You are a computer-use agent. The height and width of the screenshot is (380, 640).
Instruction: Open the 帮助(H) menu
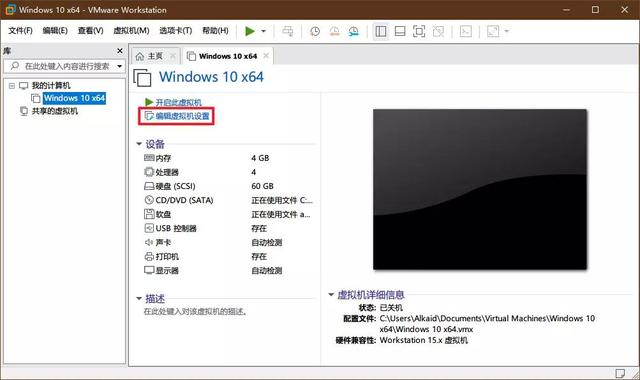pyautogui.click(x=216, y=31)
